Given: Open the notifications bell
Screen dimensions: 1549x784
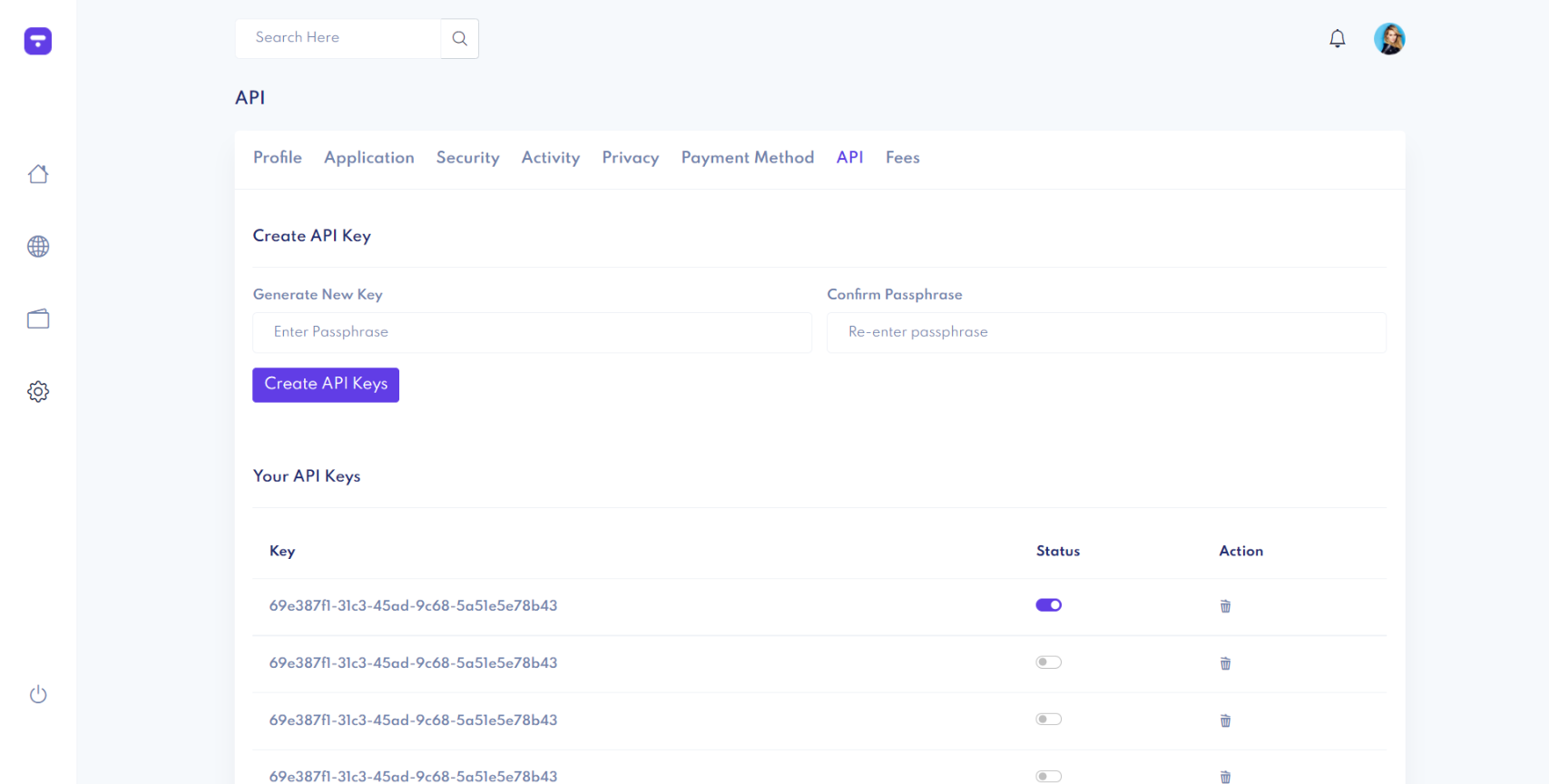Looking at the screenshot, I should 1337,38.
